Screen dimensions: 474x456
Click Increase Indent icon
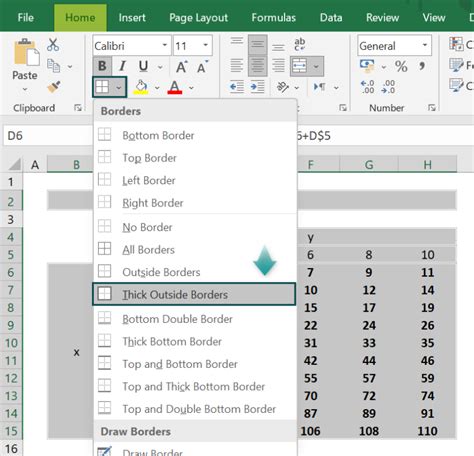coord(257,87)
